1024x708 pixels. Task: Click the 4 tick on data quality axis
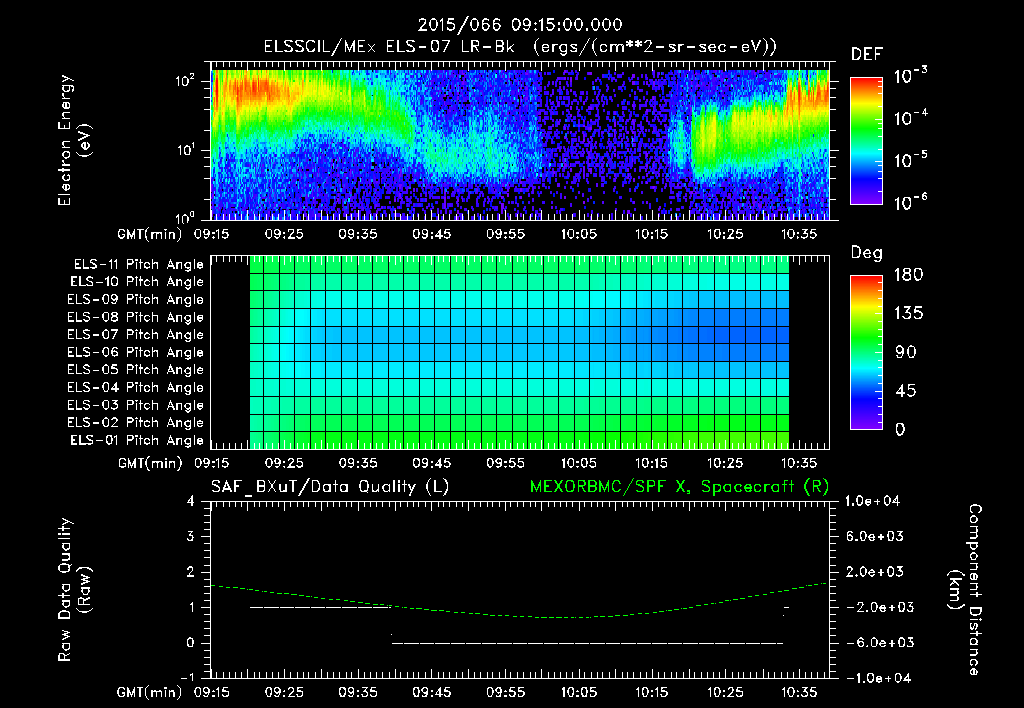pos(191,501)
